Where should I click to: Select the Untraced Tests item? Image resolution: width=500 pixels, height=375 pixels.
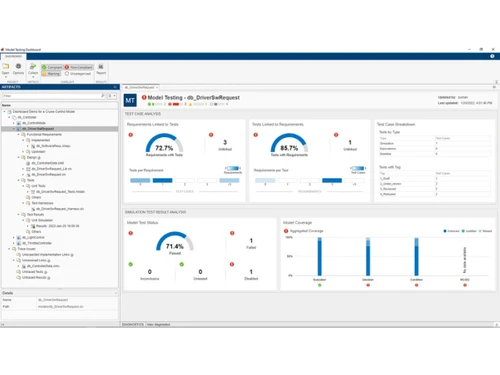click(33, 272)
